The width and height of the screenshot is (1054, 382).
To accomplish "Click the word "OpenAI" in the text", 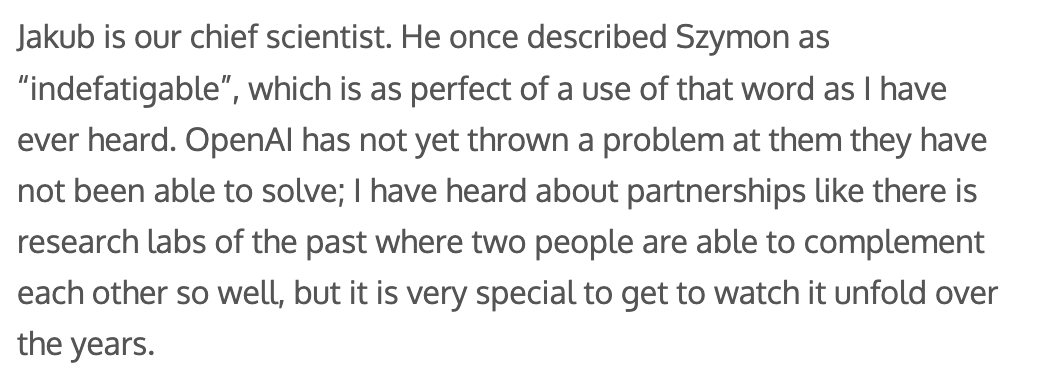I will click(x=239, y=141).
